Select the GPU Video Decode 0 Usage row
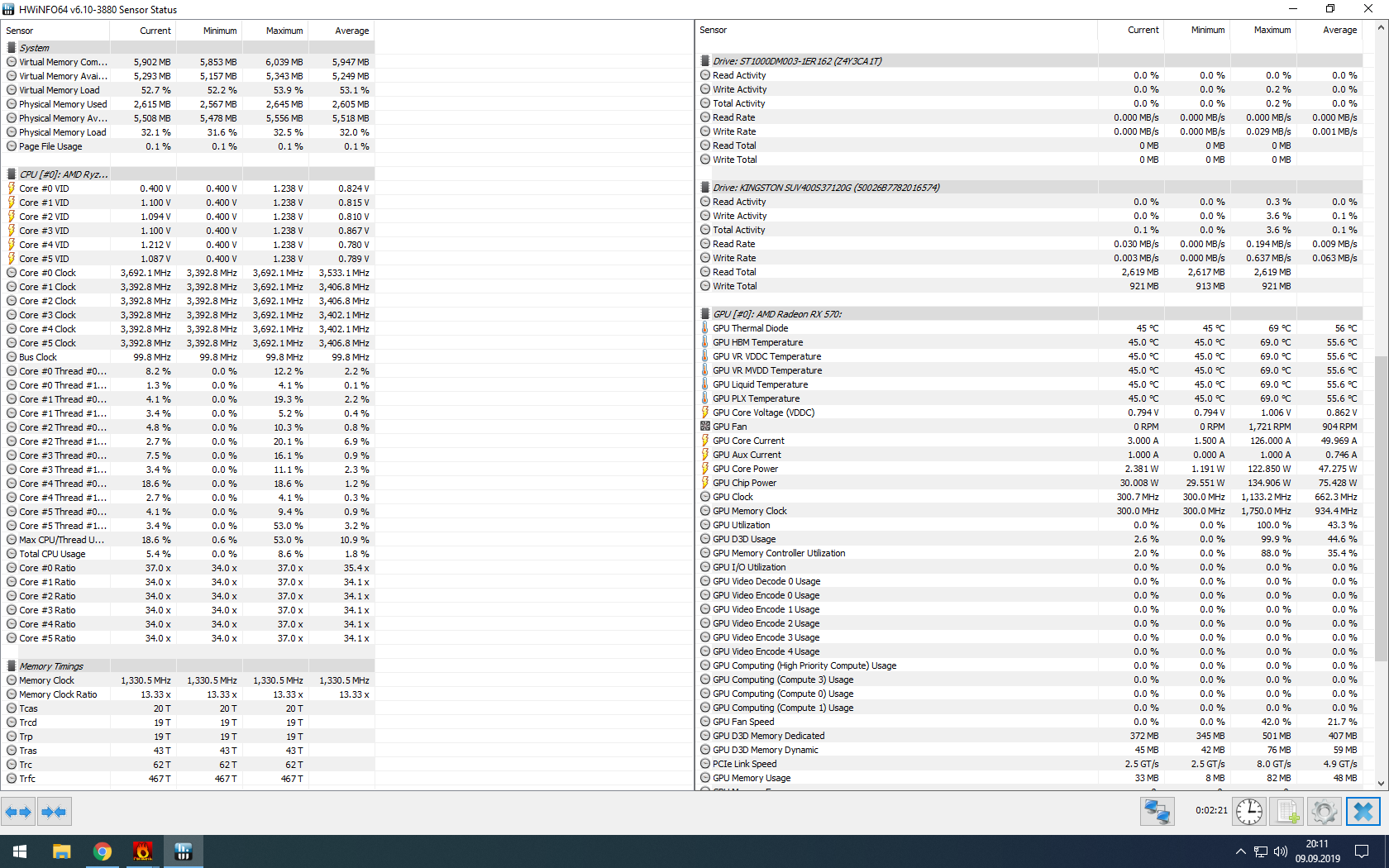The height and width of the screenshot is (868, 1389). [1029, 581]
